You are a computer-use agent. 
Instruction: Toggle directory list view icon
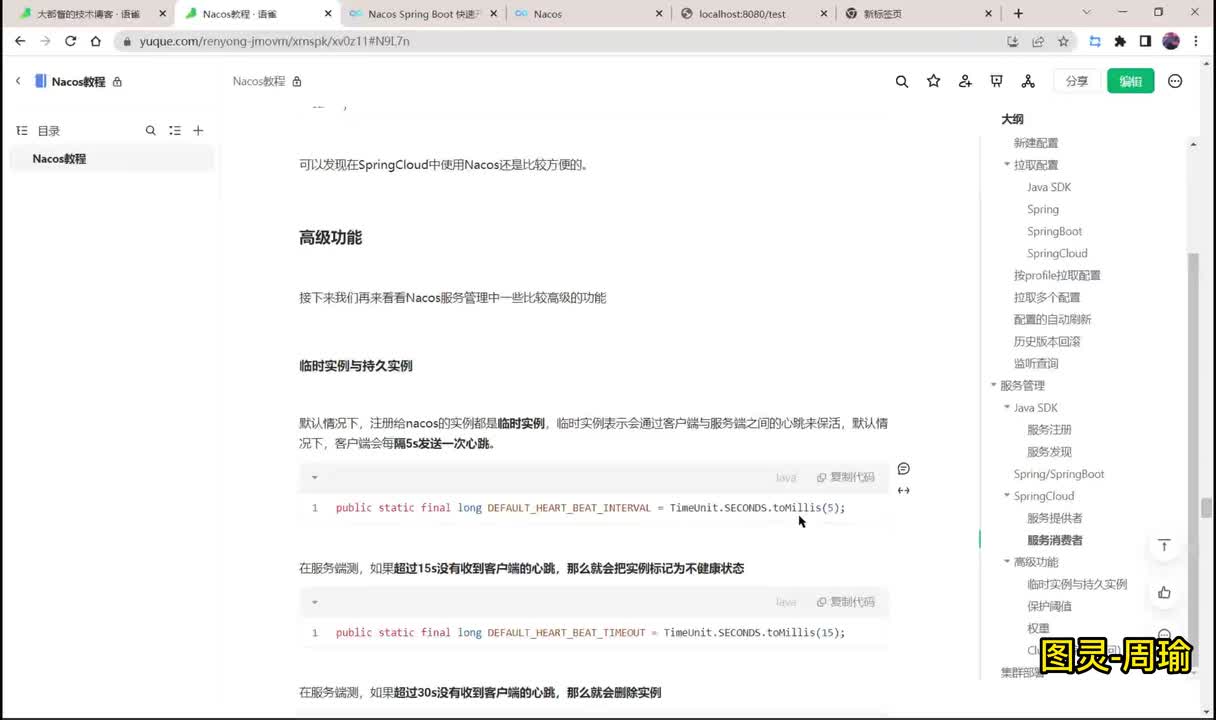tap(175, 130)
